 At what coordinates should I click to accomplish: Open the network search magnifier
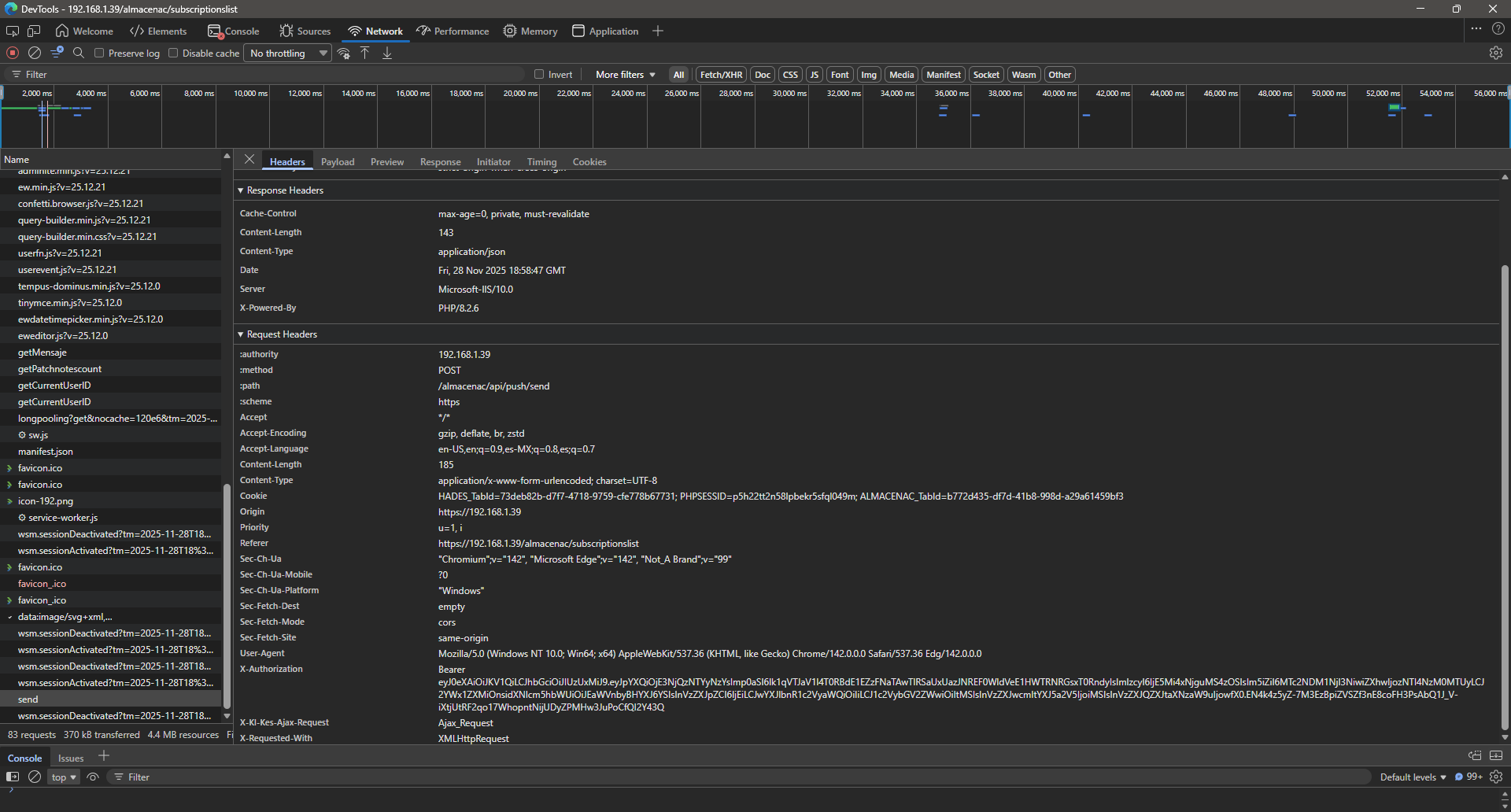tap(79, 53)
